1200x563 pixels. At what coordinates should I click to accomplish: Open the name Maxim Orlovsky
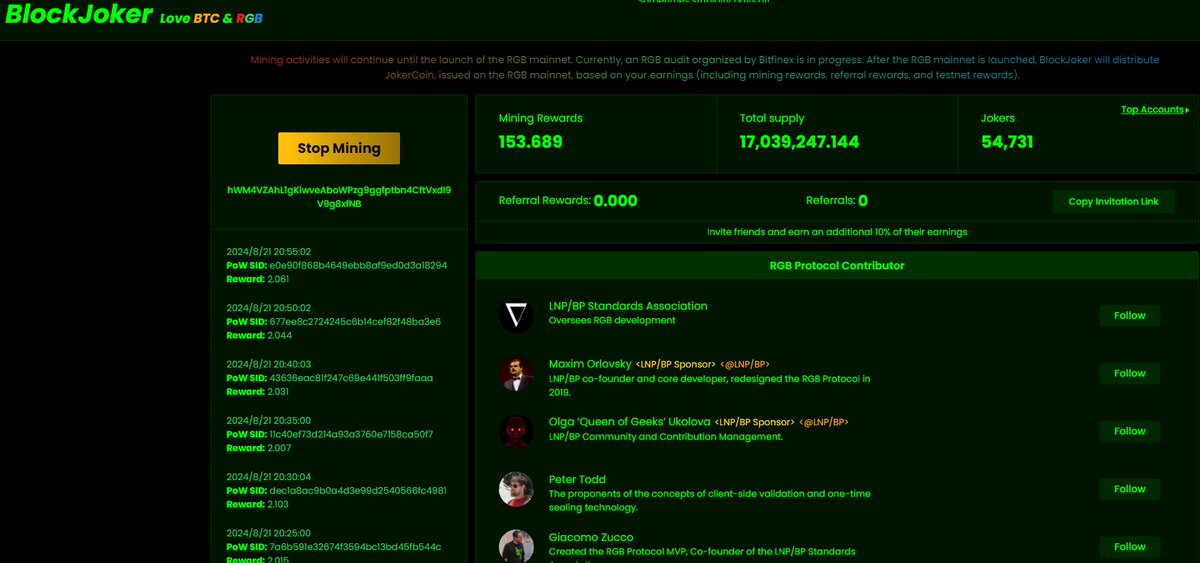pos(590,364)
